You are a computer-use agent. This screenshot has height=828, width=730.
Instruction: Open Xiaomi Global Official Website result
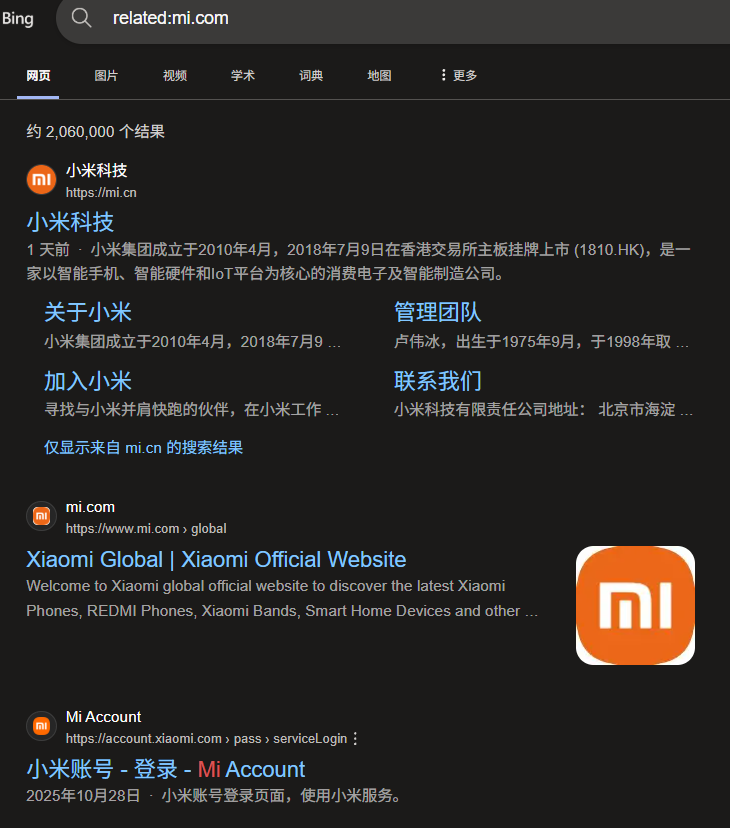click(x=216, y=560)
